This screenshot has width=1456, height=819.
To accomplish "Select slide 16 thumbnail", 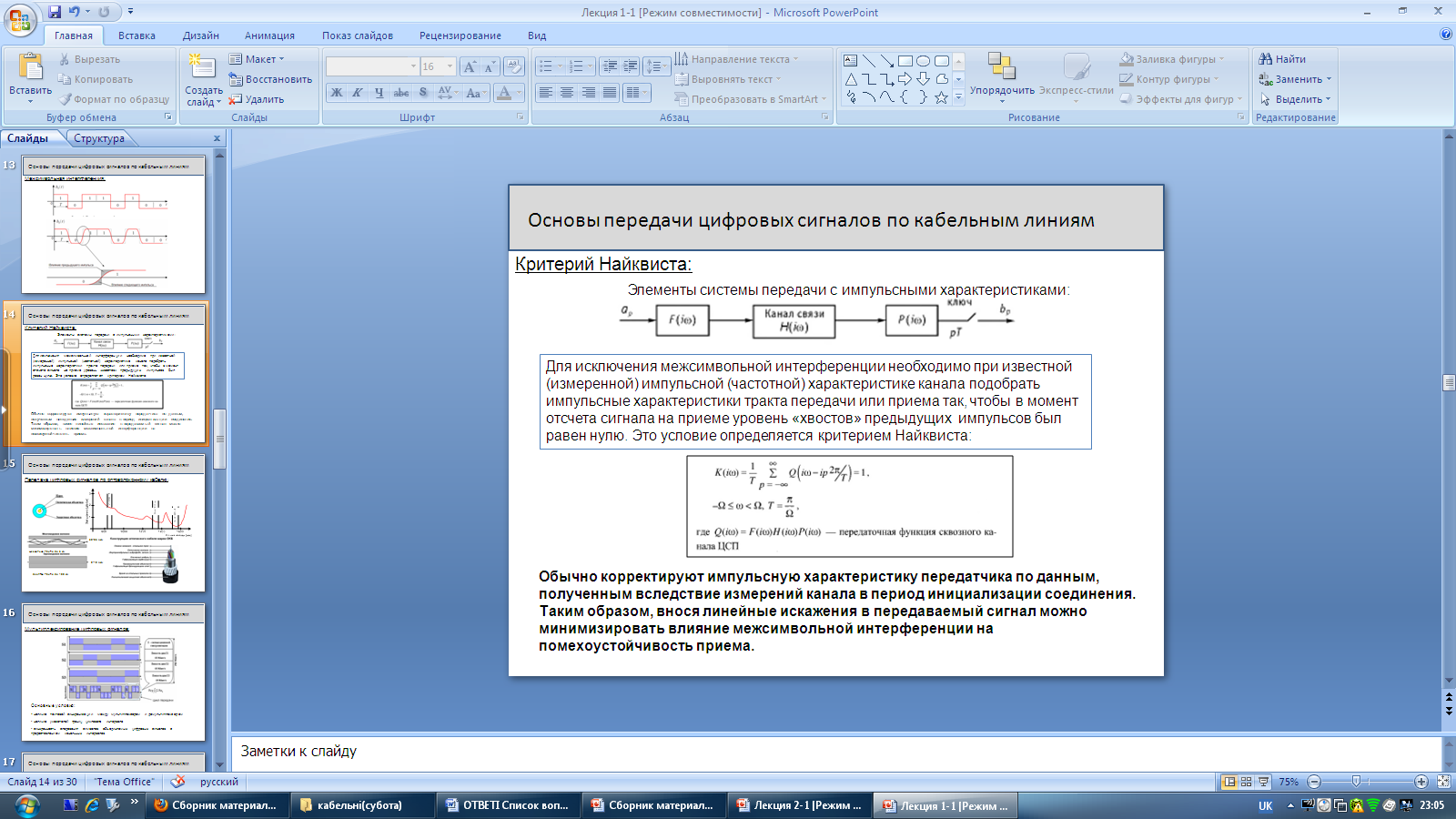I will pos(114,672).
